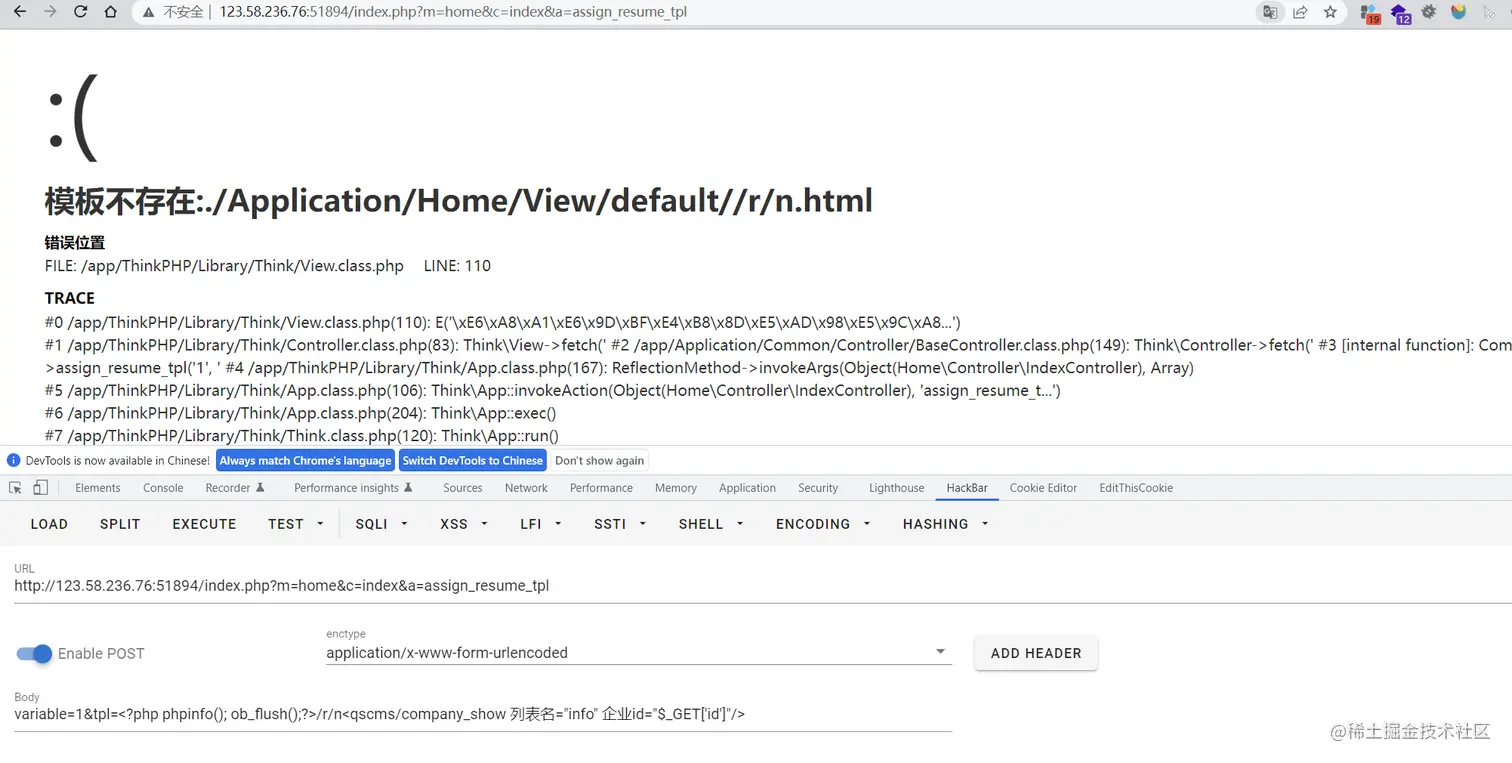Screen dimensions: 1512x763
Task: Open the XSS dropdown menu
Action: point(464,524)
